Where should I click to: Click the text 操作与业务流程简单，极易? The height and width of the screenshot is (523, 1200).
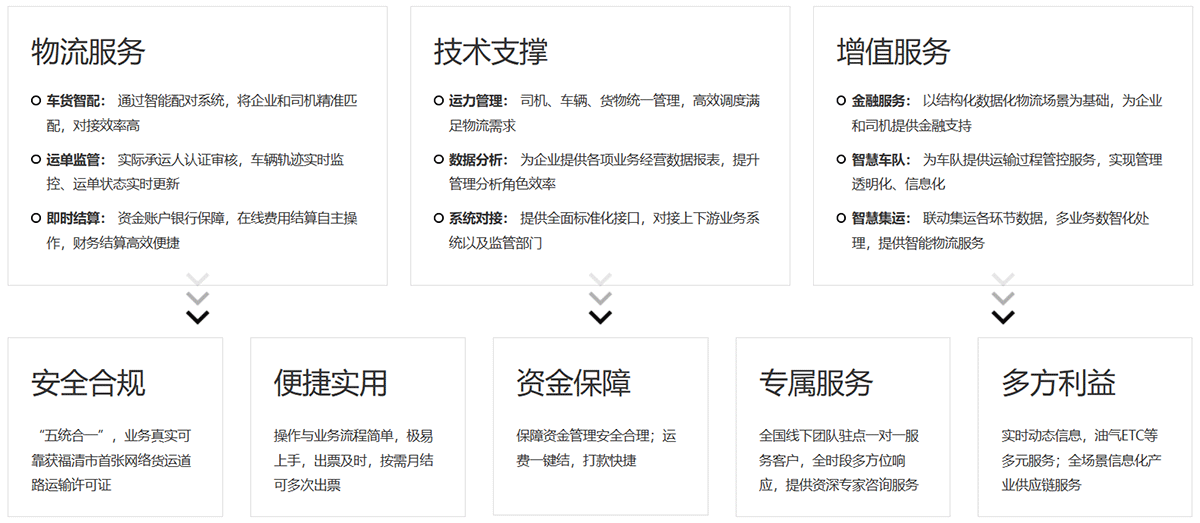(x=353, y=436)
